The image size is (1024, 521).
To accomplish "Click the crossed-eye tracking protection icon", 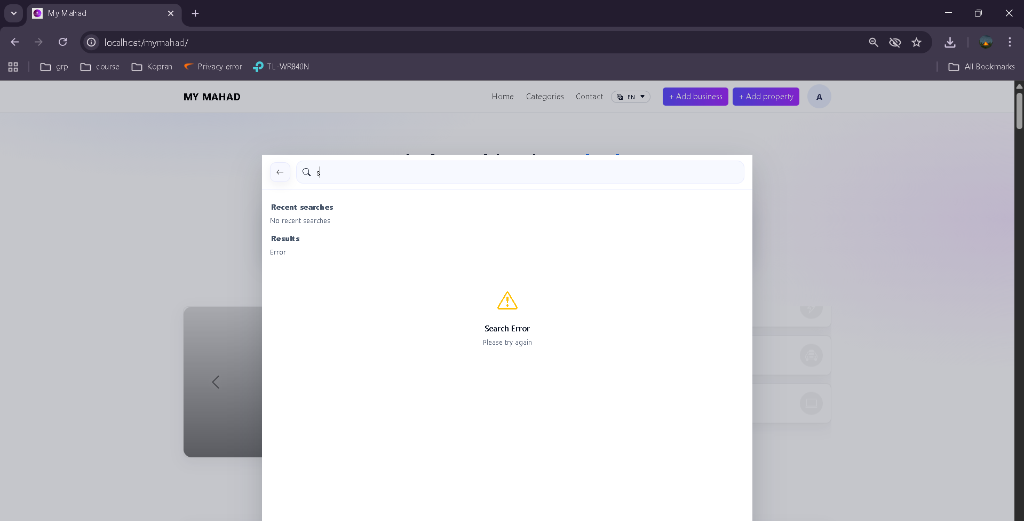I will pos(895,42).
